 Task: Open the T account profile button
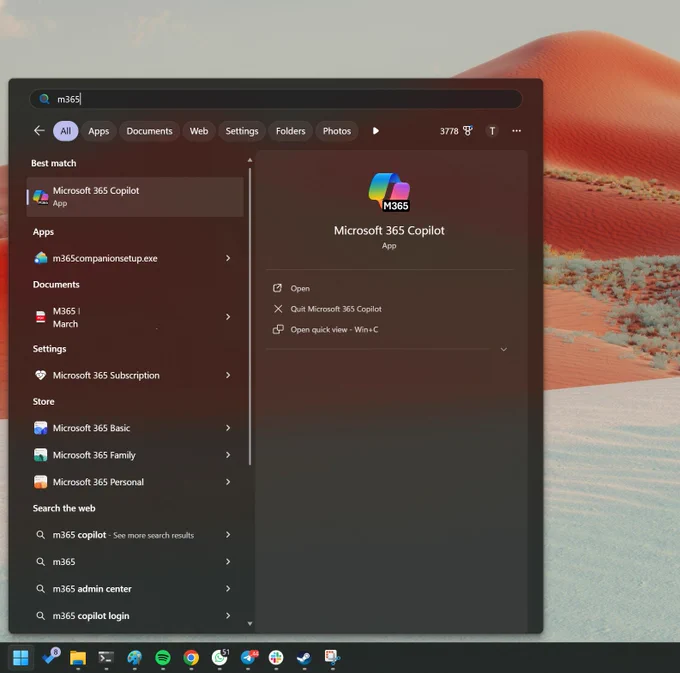click(492, 131)
